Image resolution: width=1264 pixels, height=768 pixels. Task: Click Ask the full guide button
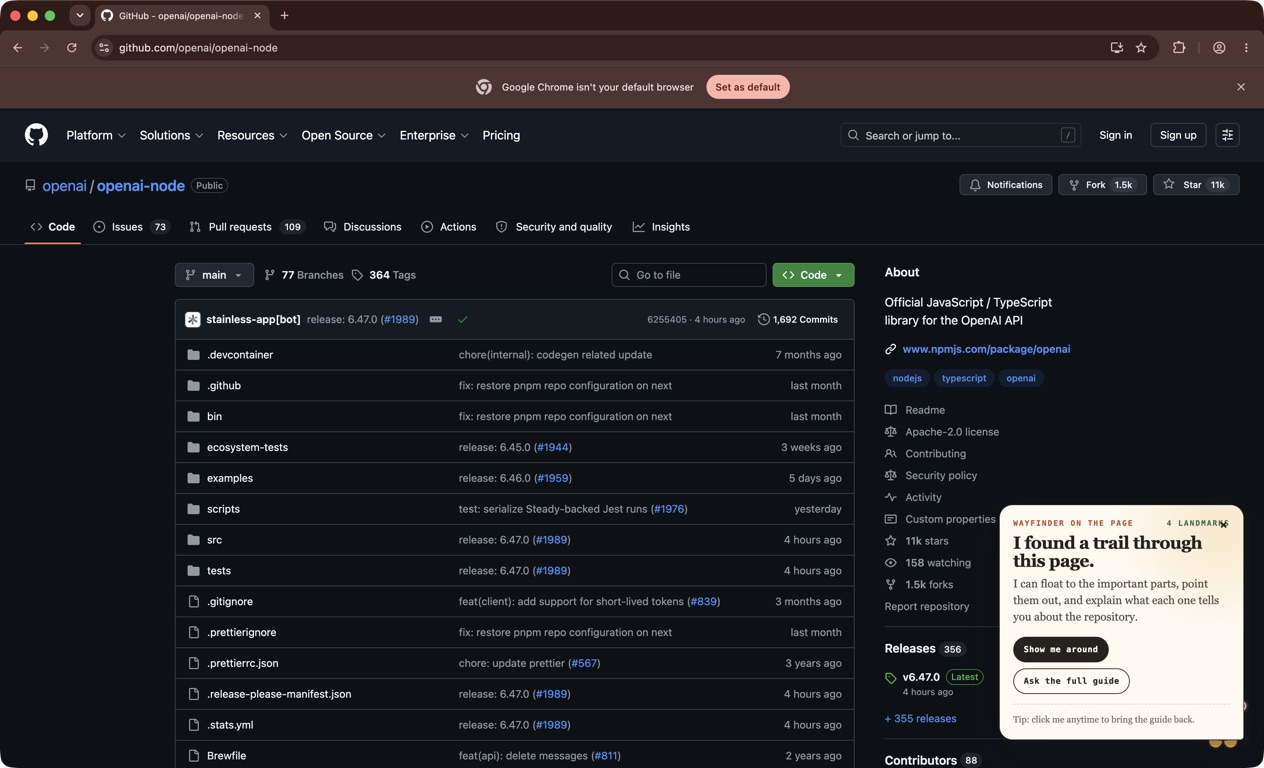(x=1071, y=681)
